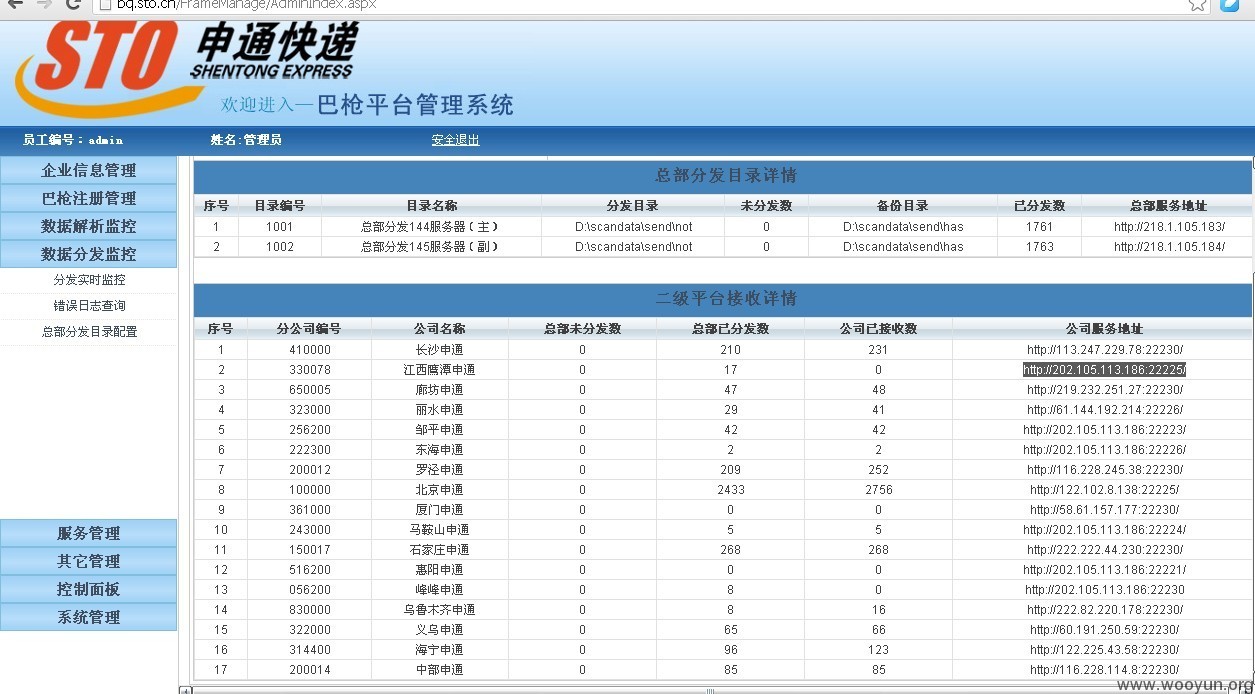The height and width of the screenshot is (694, 1255).
Task: Bookmark page with the star icon
Action: tap(1198, 4)
